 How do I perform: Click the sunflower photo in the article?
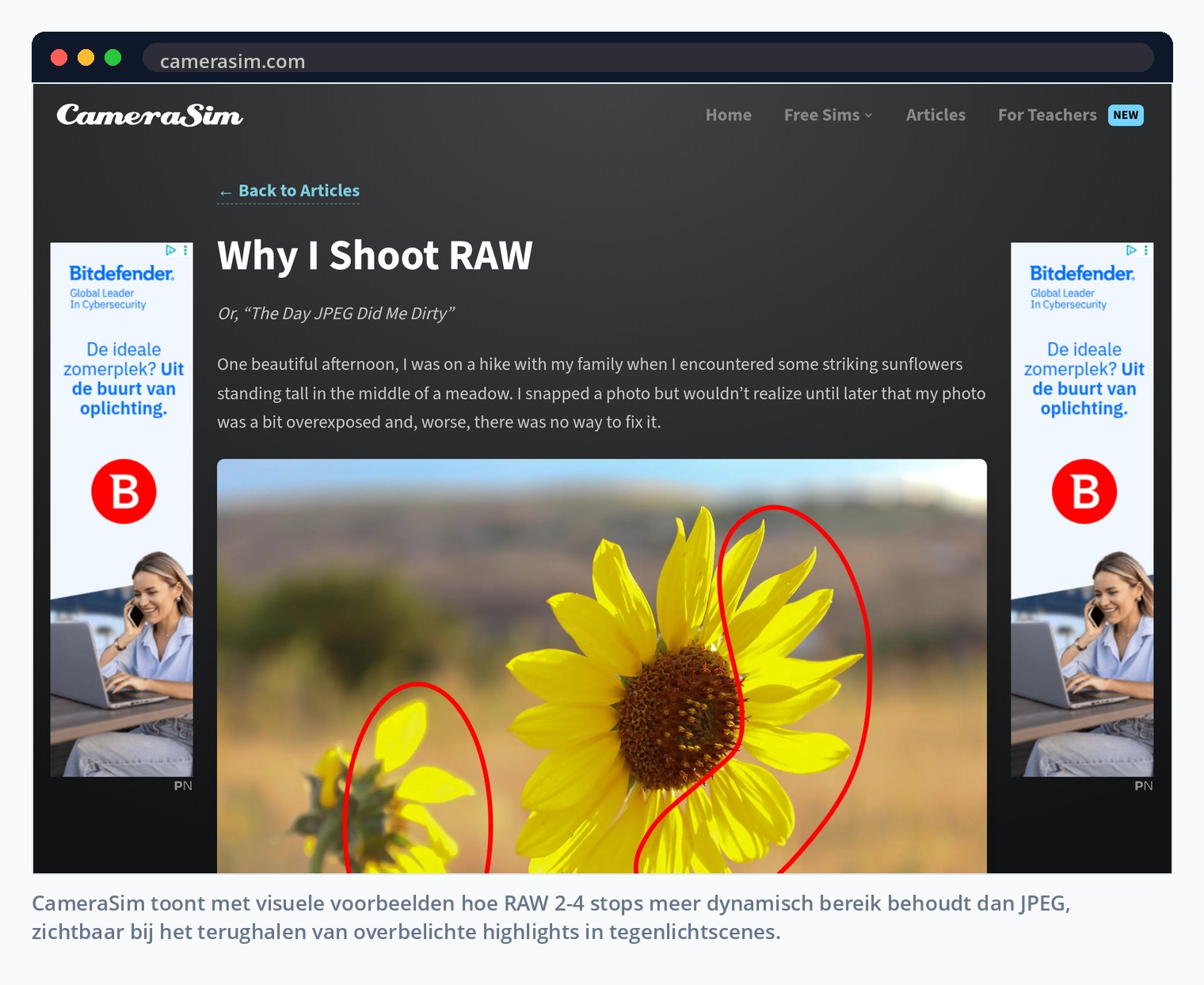click(x=602, y=666)
